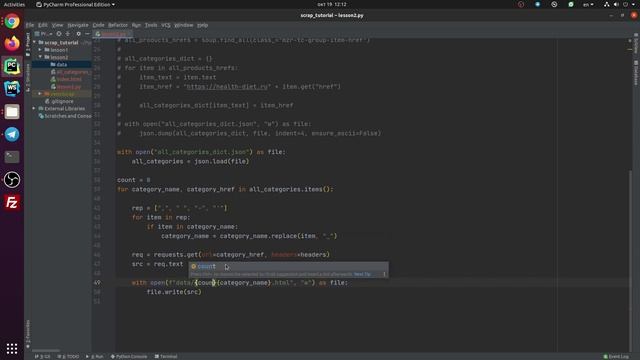Open the VCS menu
640x360 pixels.
point(166,25)
